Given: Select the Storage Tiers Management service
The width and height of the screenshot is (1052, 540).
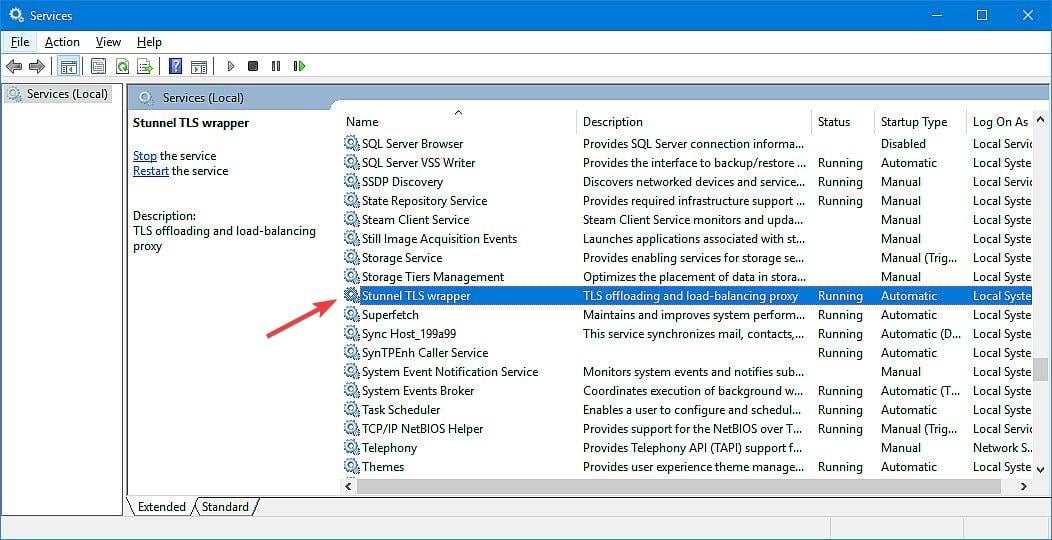Looking at the screenshot, I should (x=687, y=276).
